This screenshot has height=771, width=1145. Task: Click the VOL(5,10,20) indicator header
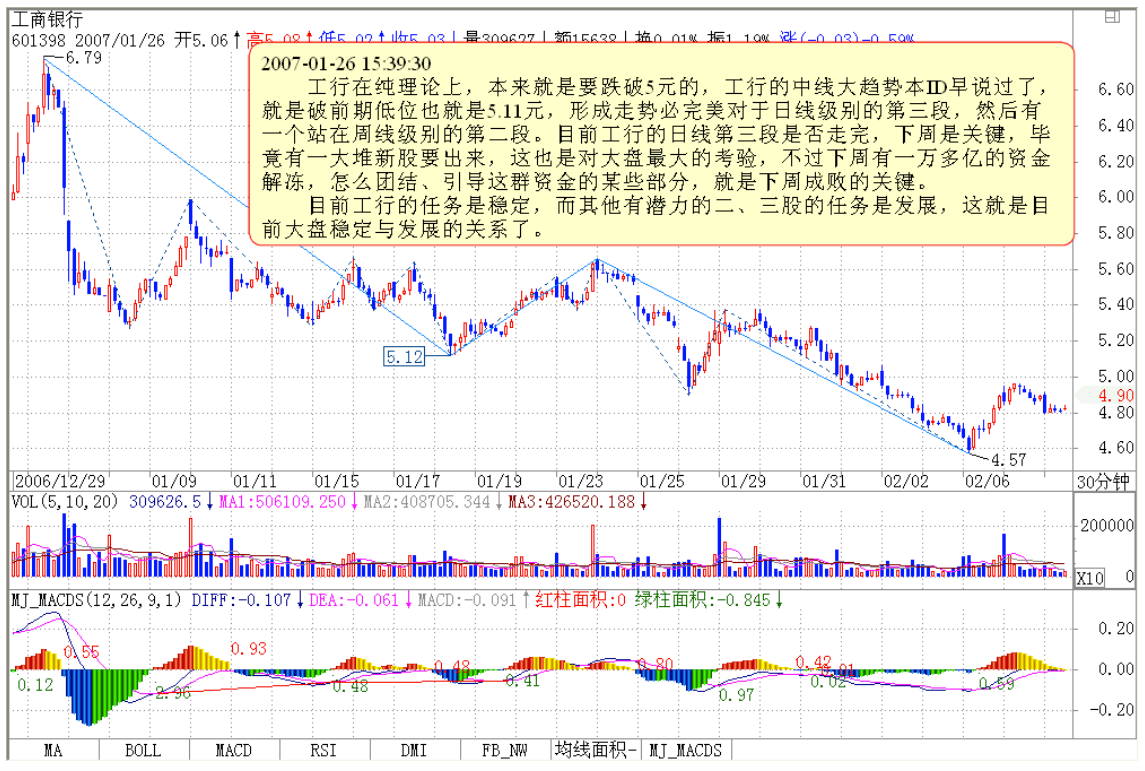pyautogui.click(x=66, y=502)
